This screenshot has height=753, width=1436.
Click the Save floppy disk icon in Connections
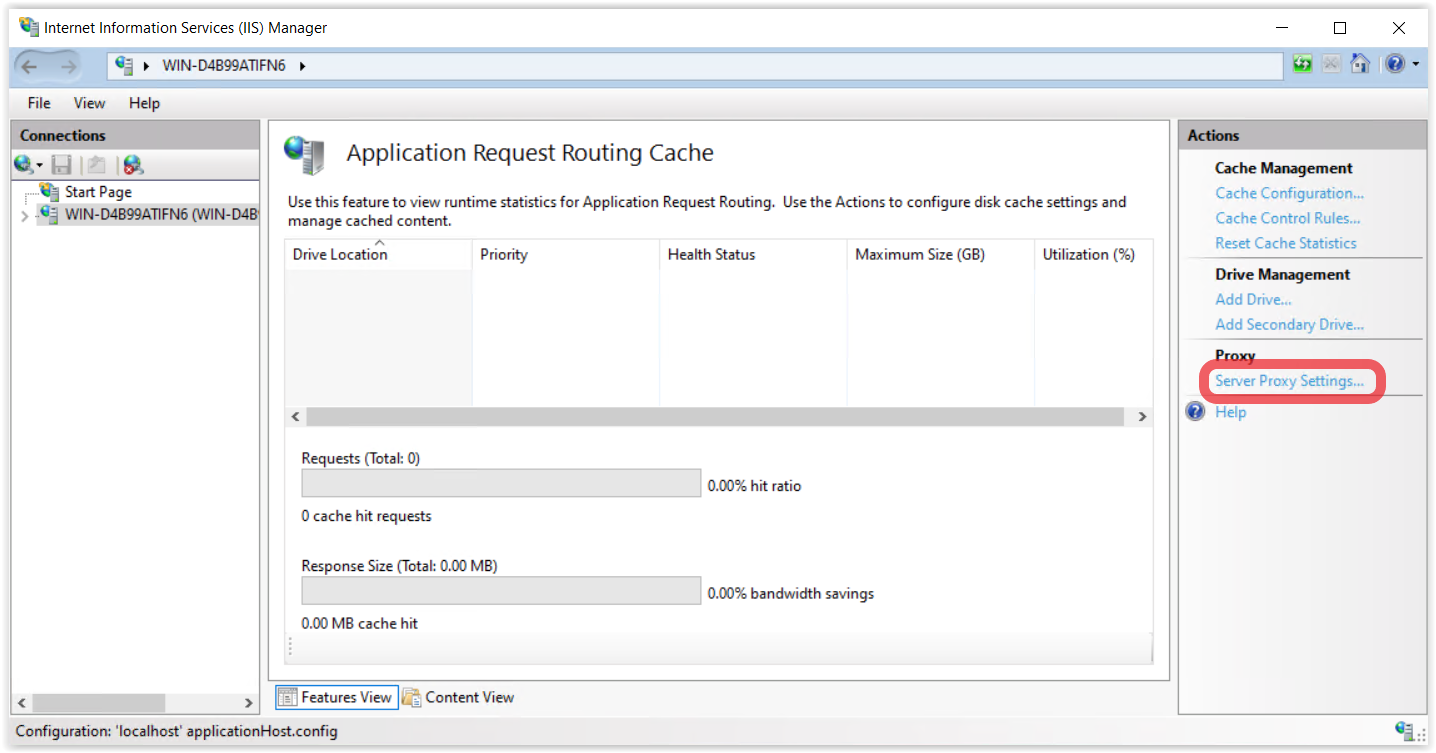(62, 165)
